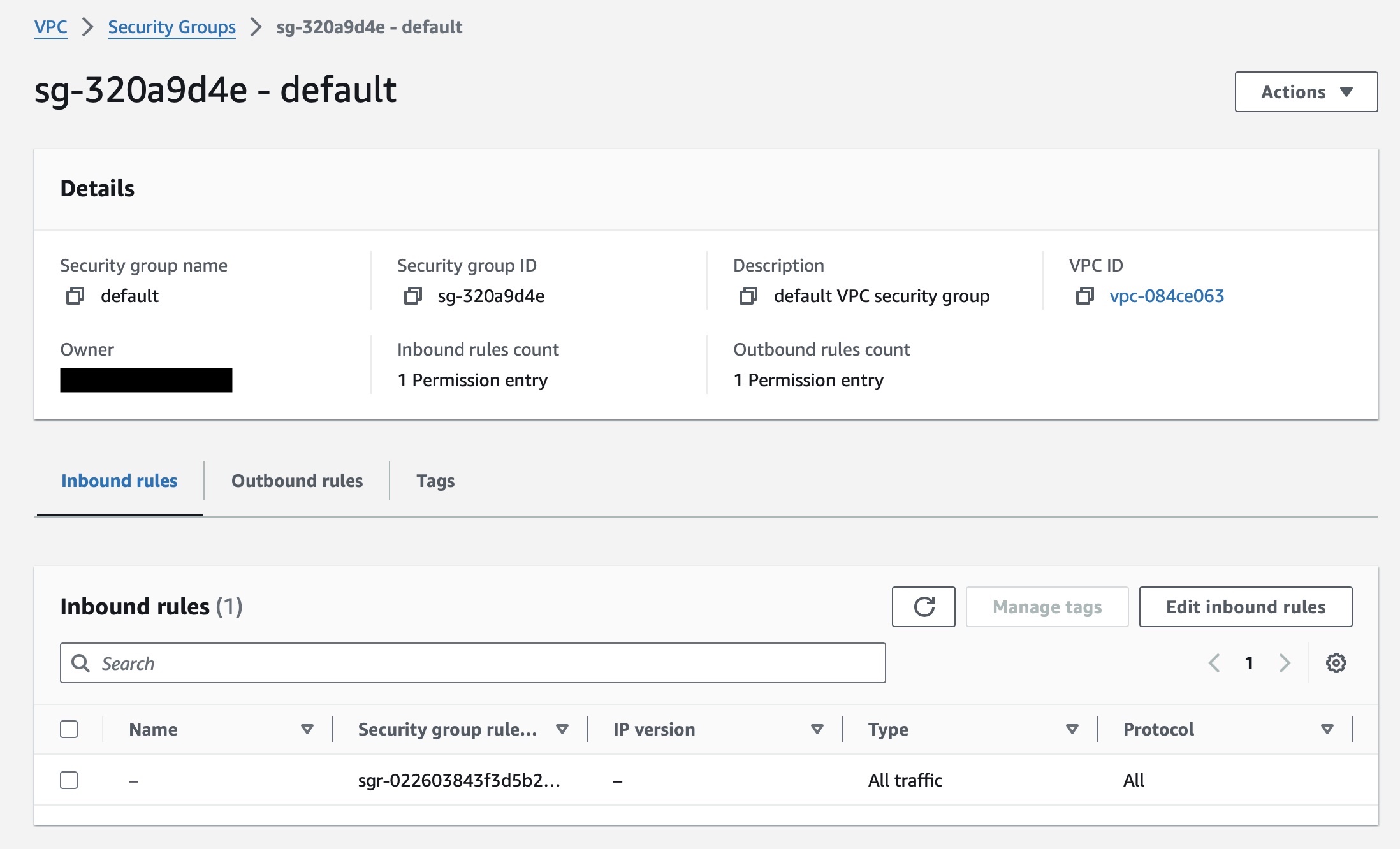Copy the security group ID sg-320a9d4e

pos(412,296)
